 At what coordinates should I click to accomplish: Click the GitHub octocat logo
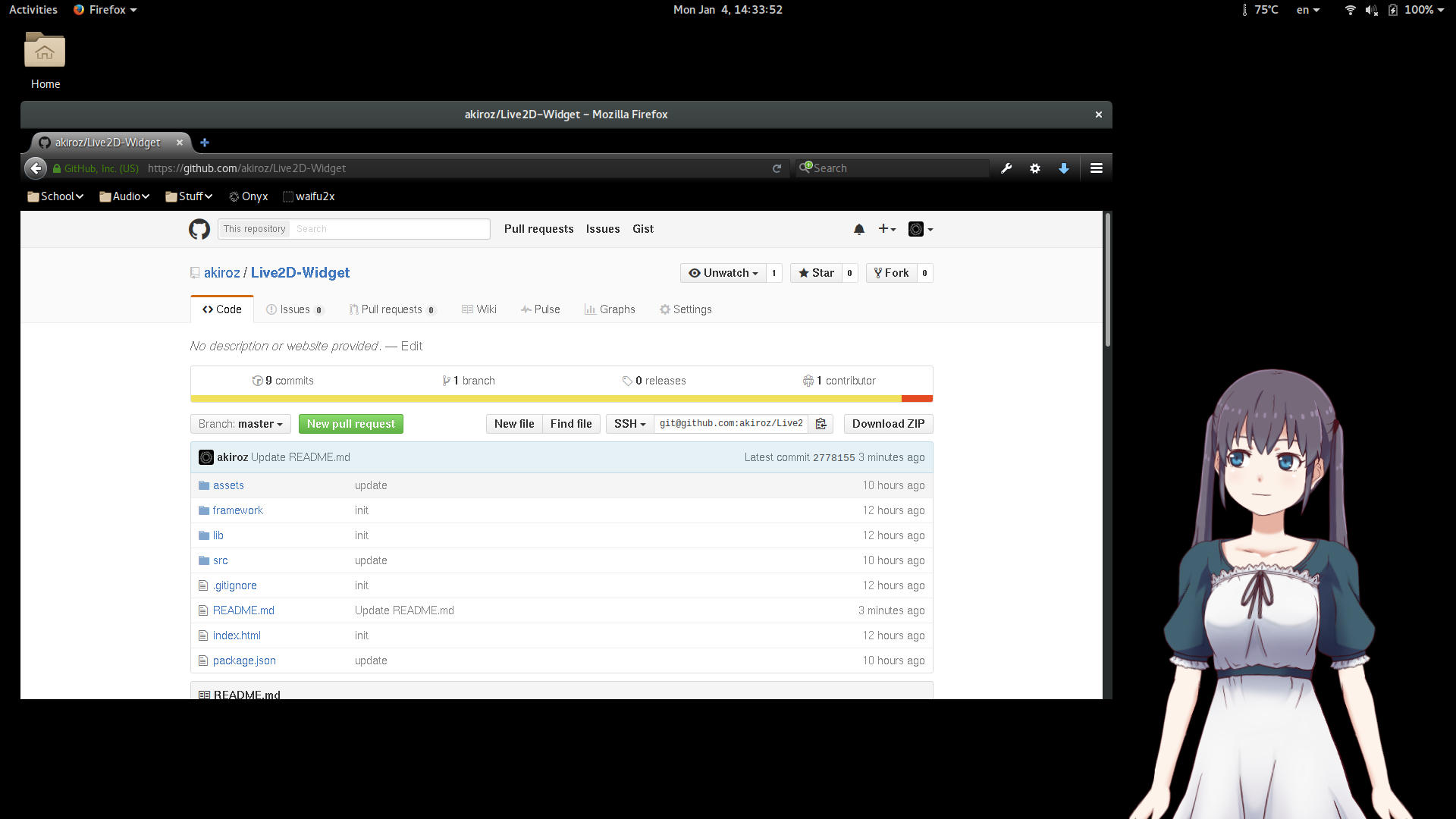click(x=199, y=229)
